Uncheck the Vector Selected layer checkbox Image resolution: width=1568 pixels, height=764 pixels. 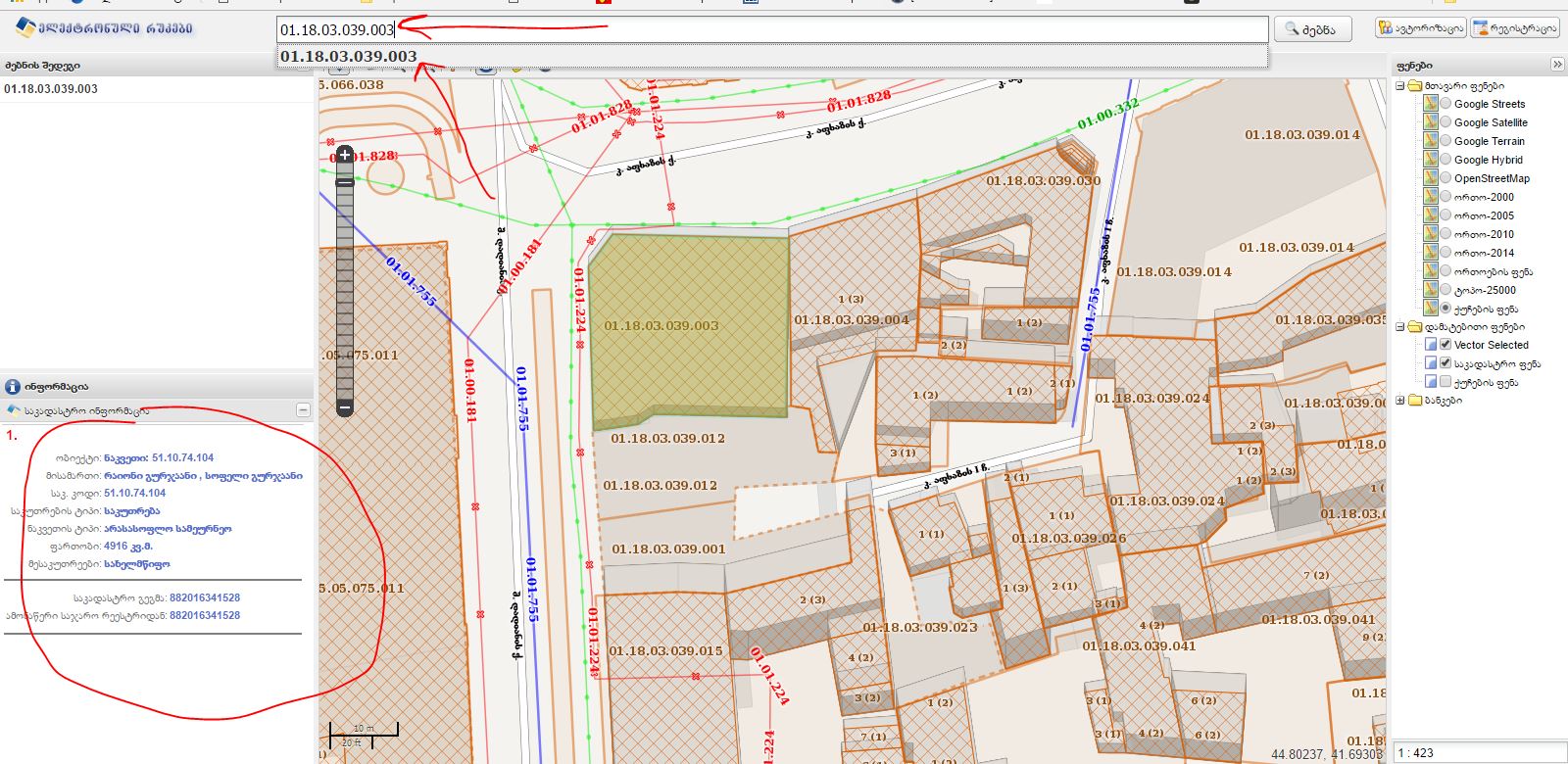[x=1445, y=345]
